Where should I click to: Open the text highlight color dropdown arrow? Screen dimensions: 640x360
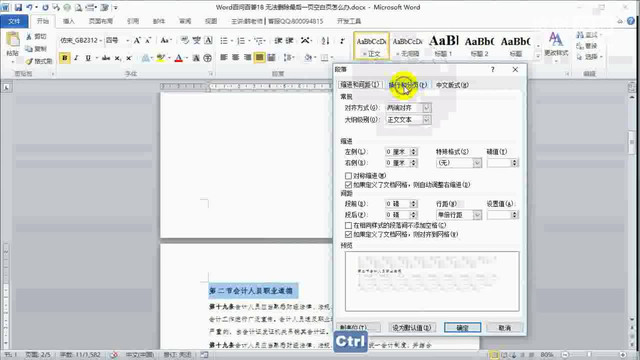pos(169,58)
